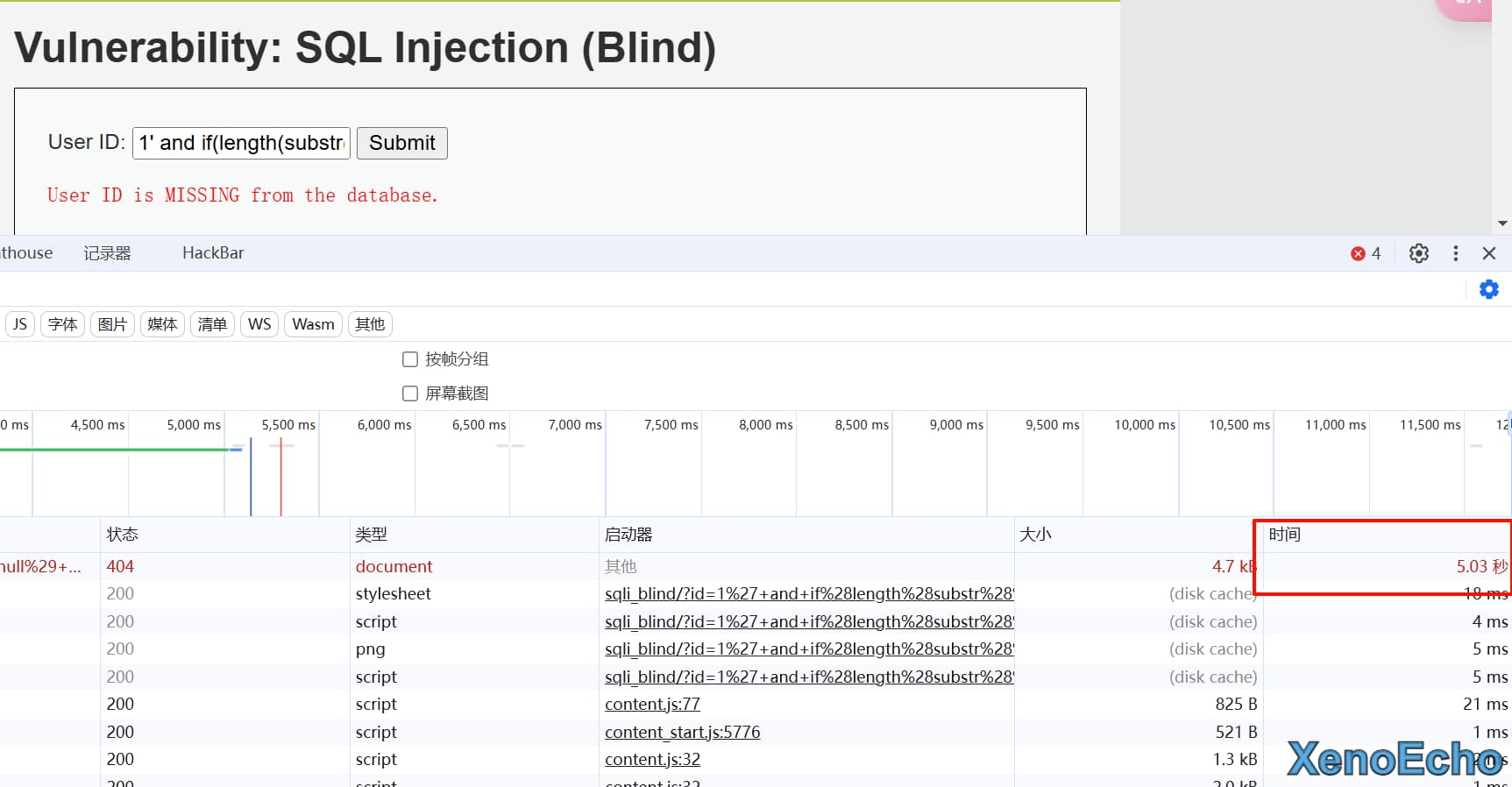Sort by the 时间 column header
This screenshot has width=1512, height=787.
[x=1285, y=535]
